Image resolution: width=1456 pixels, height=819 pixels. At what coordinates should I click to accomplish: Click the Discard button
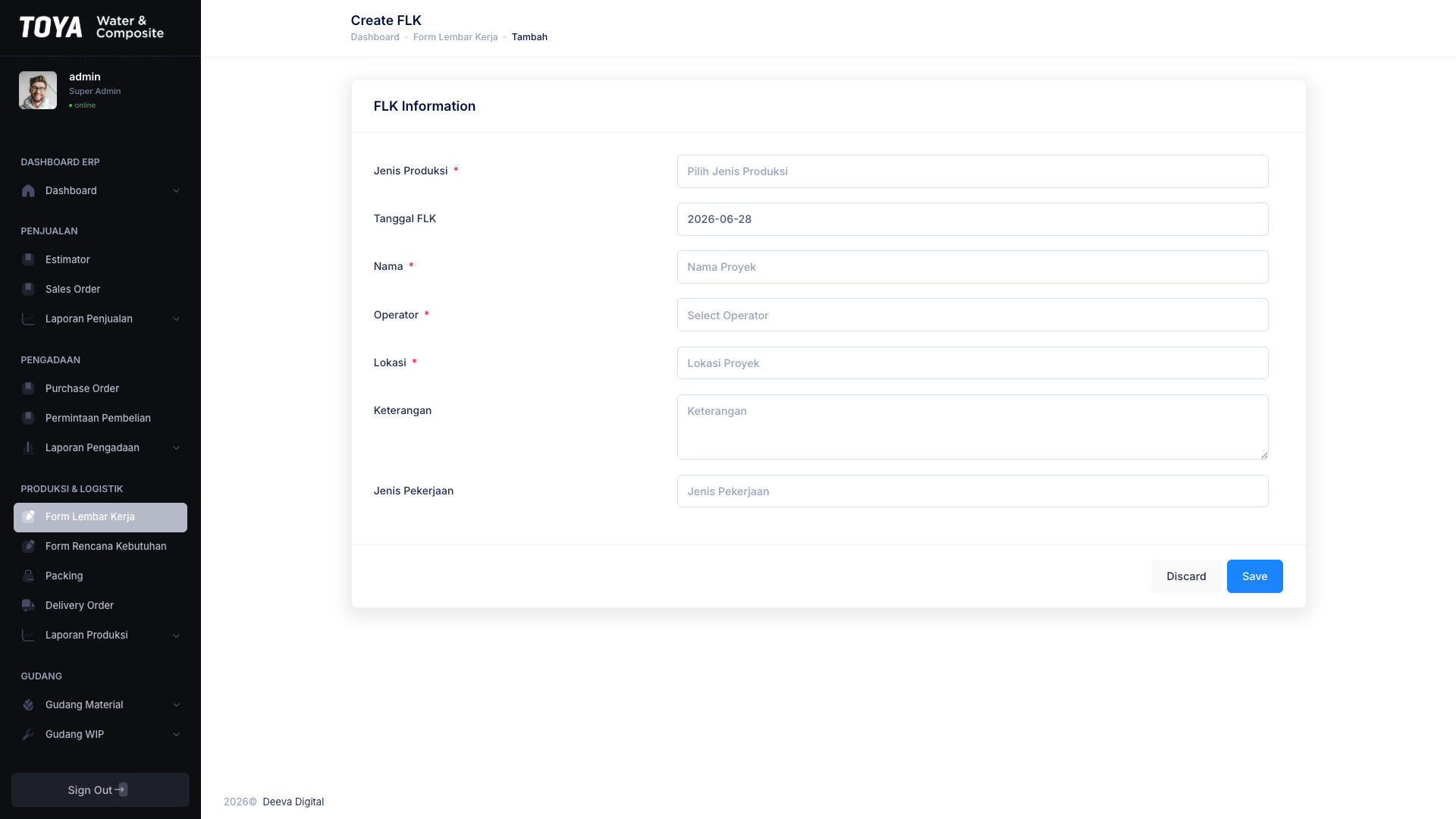[1186, 576]
